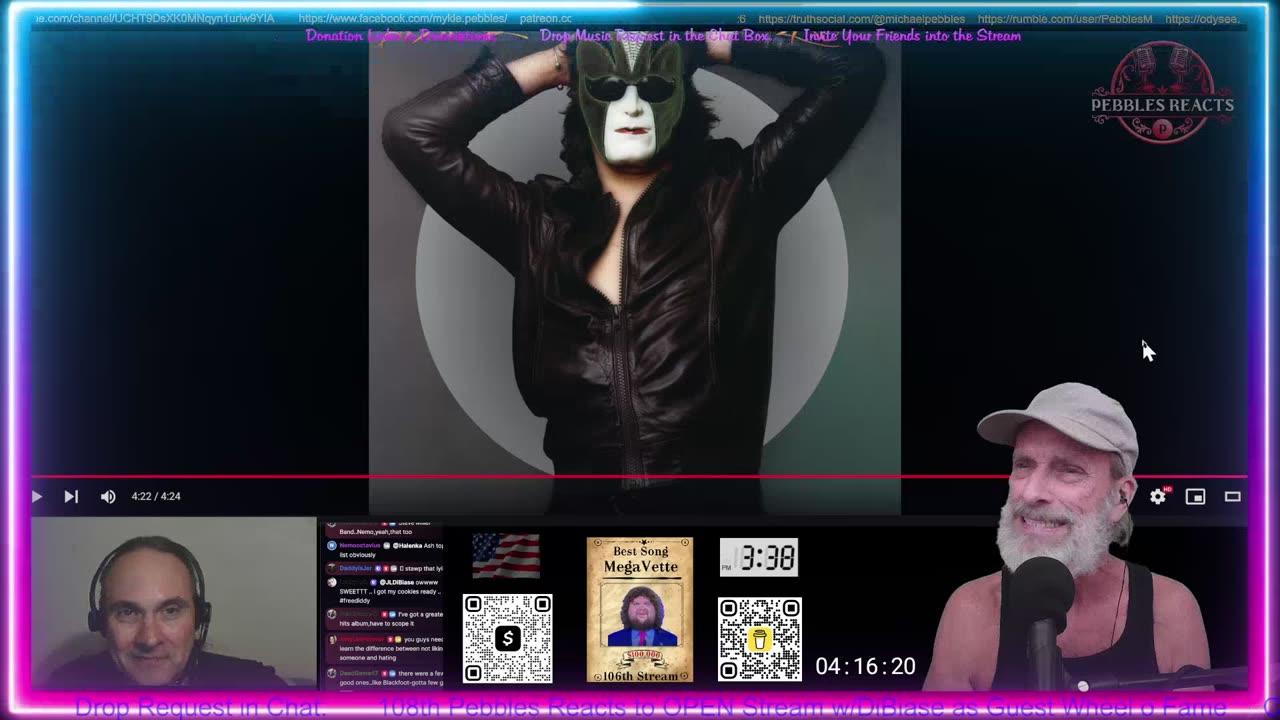Seek along the red progress bar
1280x720 pixels.
tap(640, 477)
